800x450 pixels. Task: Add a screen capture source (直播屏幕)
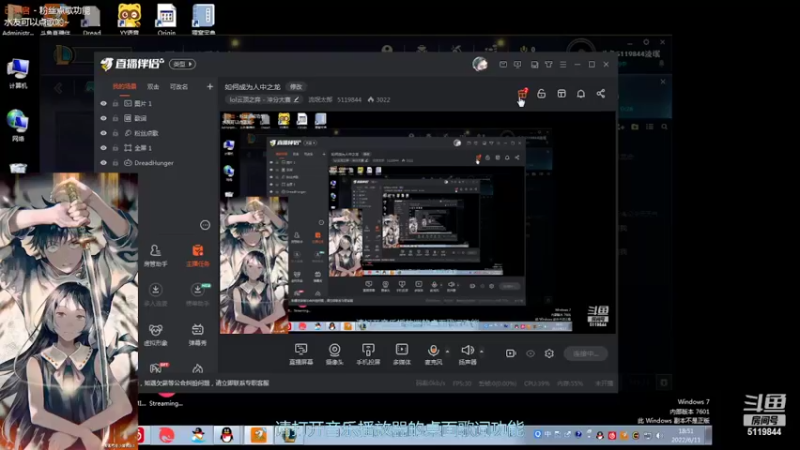(301, 354)
